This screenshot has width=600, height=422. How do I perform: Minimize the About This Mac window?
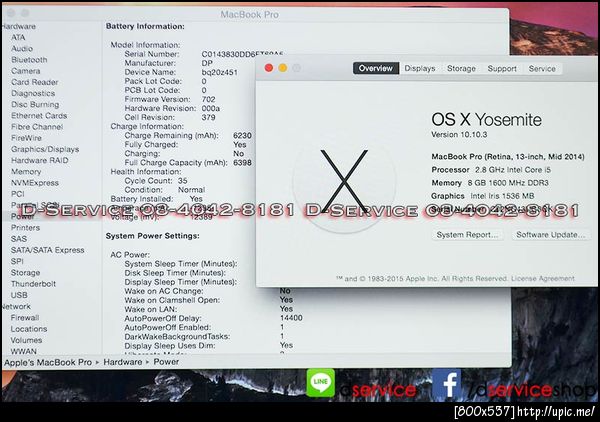[x=282, y=68]
